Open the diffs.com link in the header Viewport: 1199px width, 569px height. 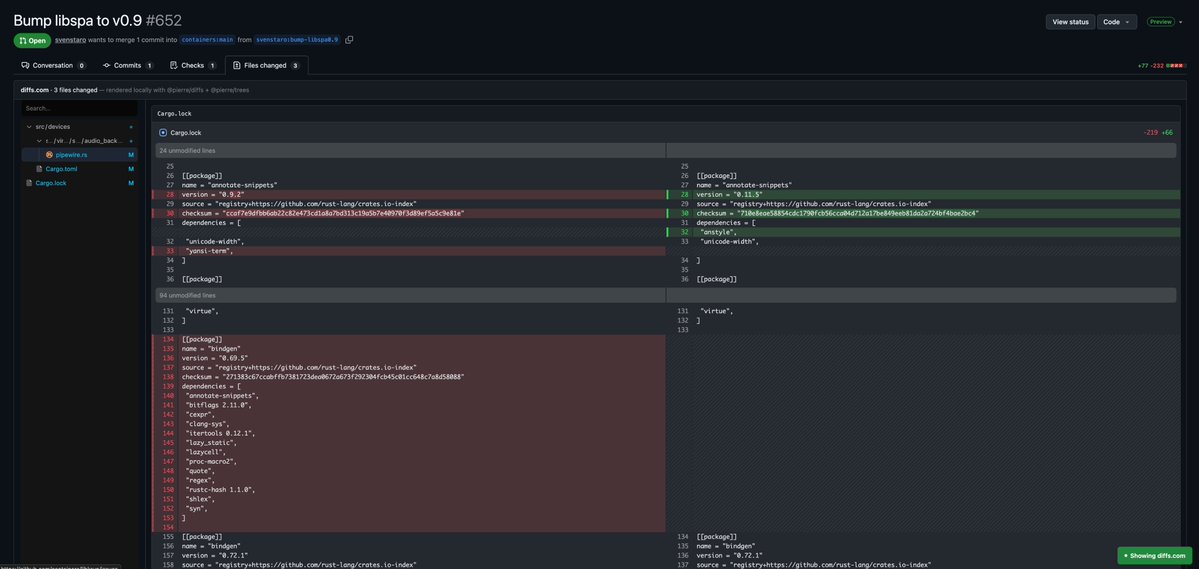coord(35,90)
